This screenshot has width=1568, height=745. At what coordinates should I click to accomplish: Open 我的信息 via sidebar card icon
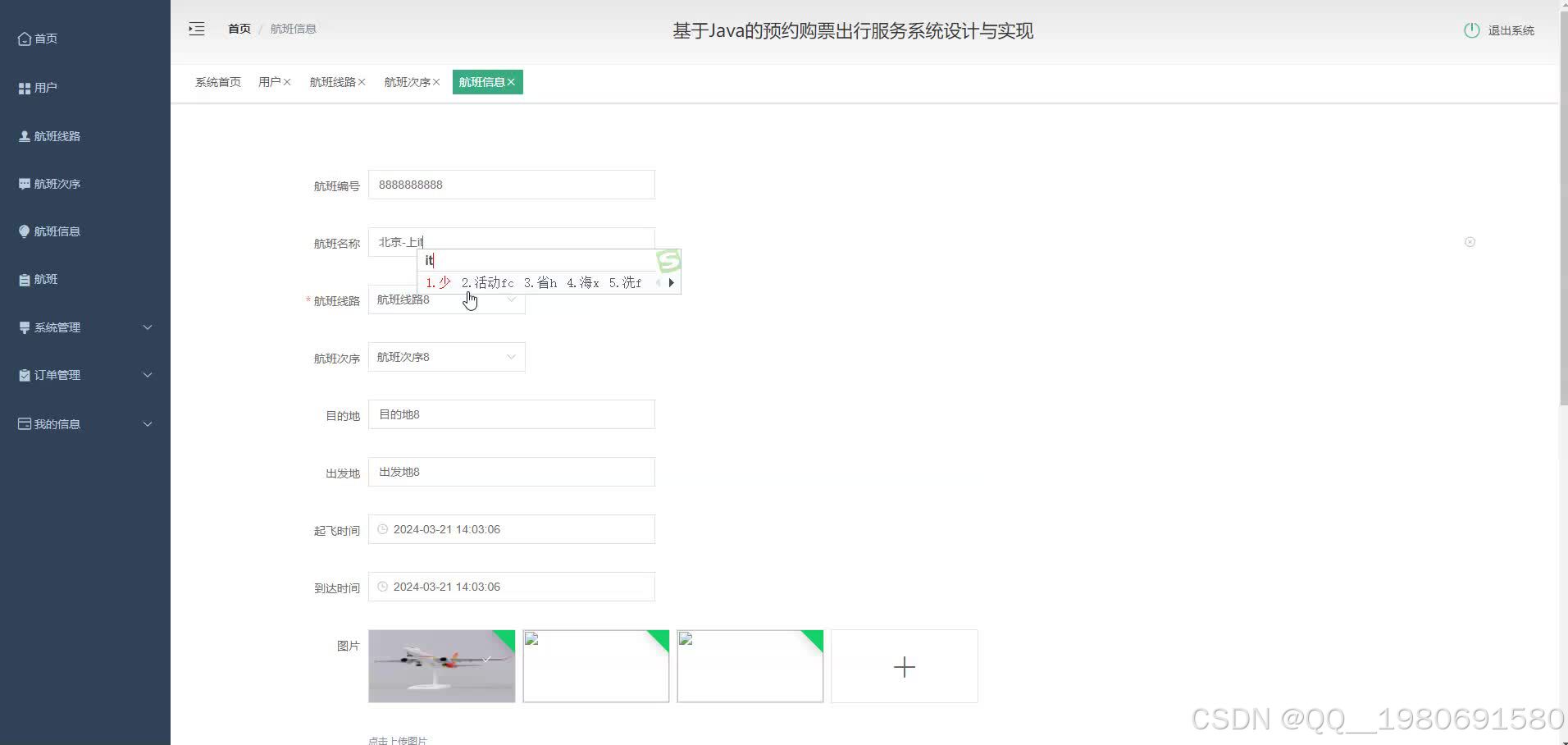click(24, 423)
